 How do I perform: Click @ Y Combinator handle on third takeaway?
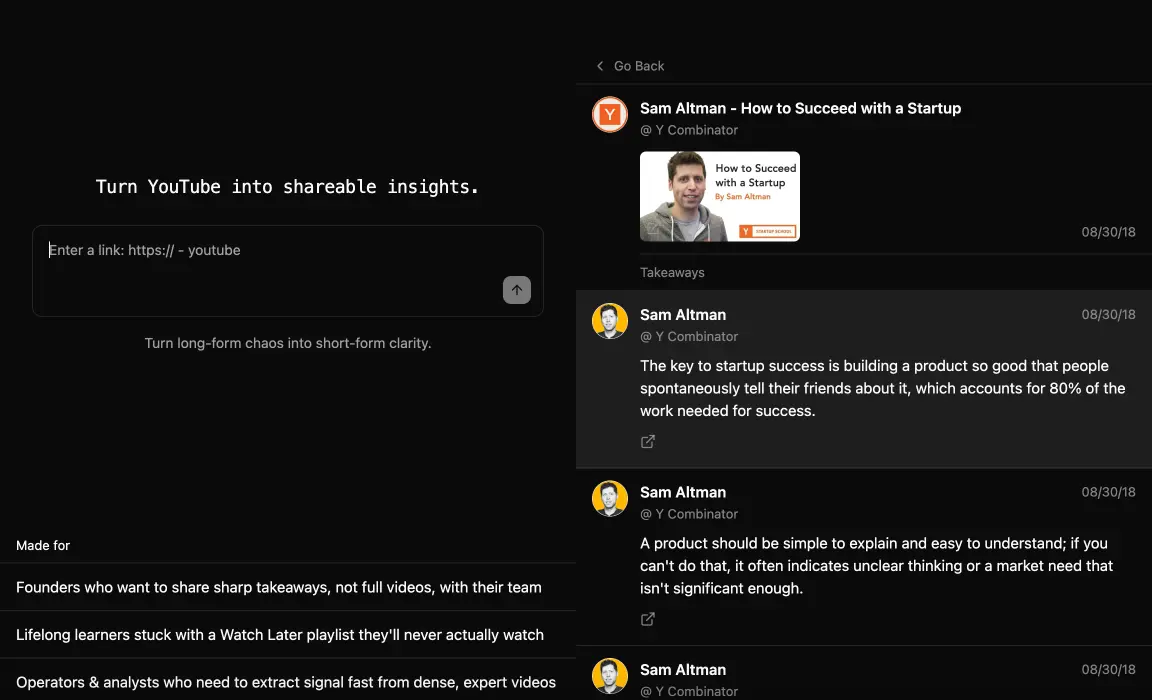point(688,691)
